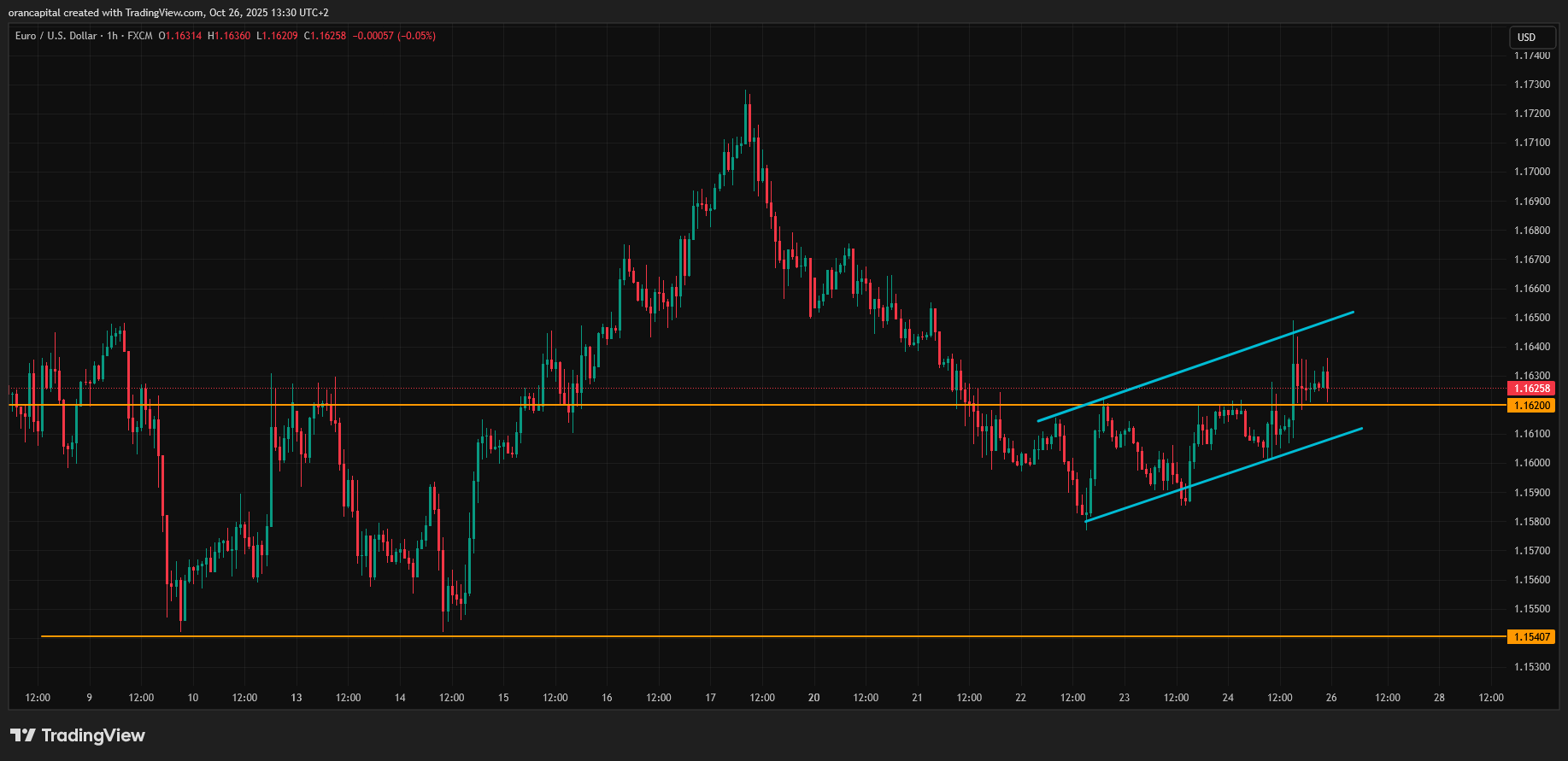This screenshot has width=1568, height=761.
Task: Click 1.15900 on the price axis
Action: click(1532, 493)
